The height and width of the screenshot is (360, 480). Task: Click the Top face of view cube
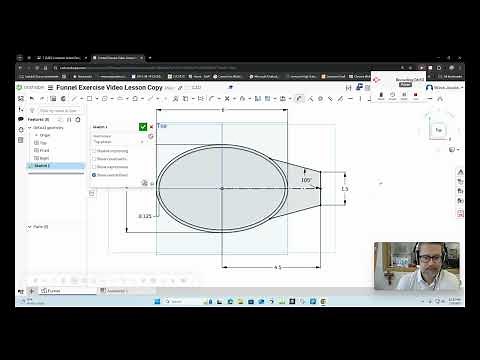point(439,130)
